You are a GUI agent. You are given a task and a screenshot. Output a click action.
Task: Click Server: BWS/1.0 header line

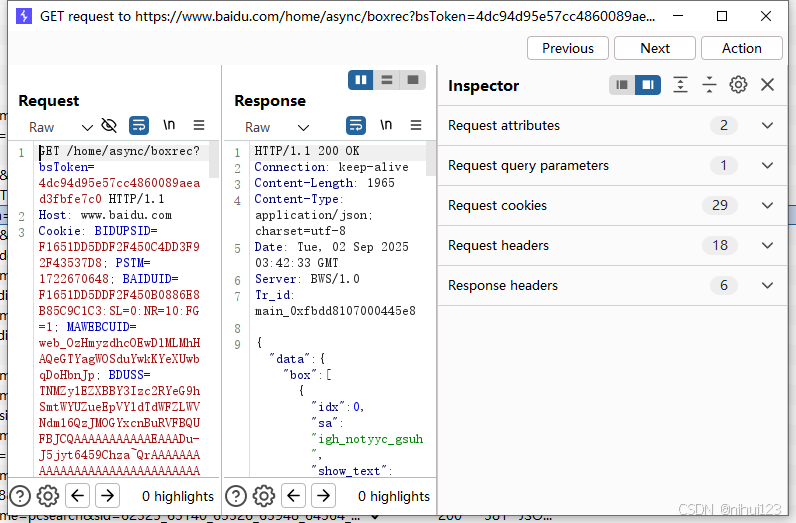point(307,279)
